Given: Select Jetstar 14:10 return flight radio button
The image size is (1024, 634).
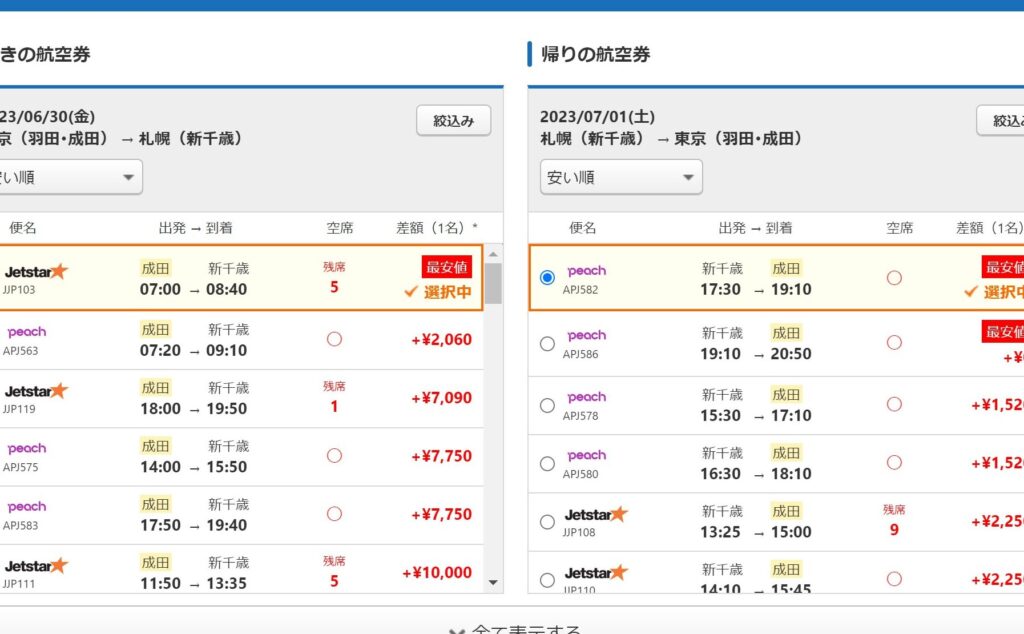Looking at the screenshot, I should pos(547,580).
